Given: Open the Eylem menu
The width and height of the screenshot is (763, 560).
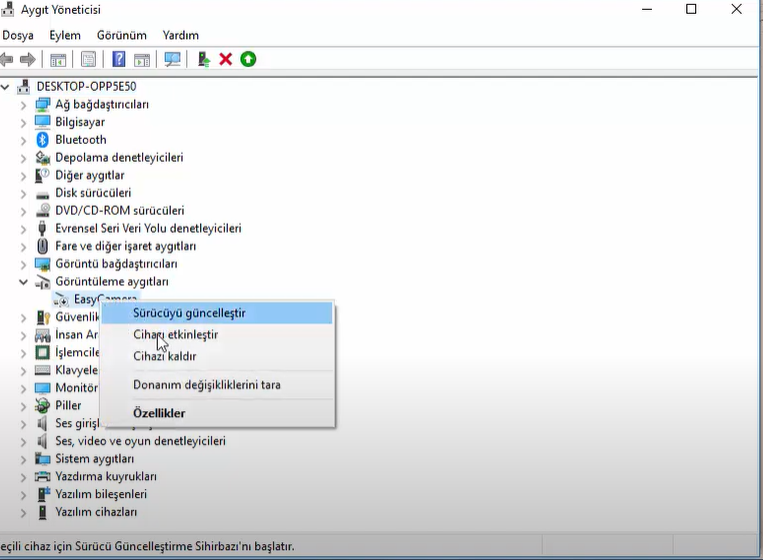Looking at the screenshot, I should pyautogui.click(x=65, y=35).
